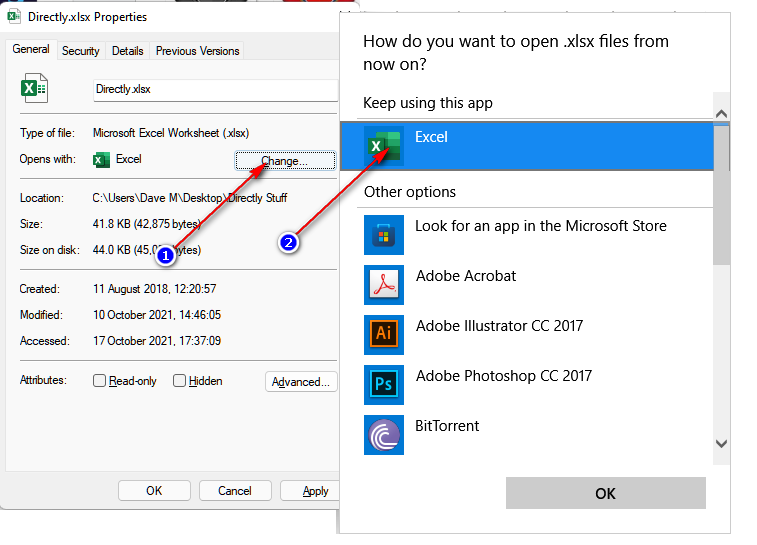Click the large Excel document icon beside filename
The image size is (757, 545).
pyautogui.click(x=34, y=88)
